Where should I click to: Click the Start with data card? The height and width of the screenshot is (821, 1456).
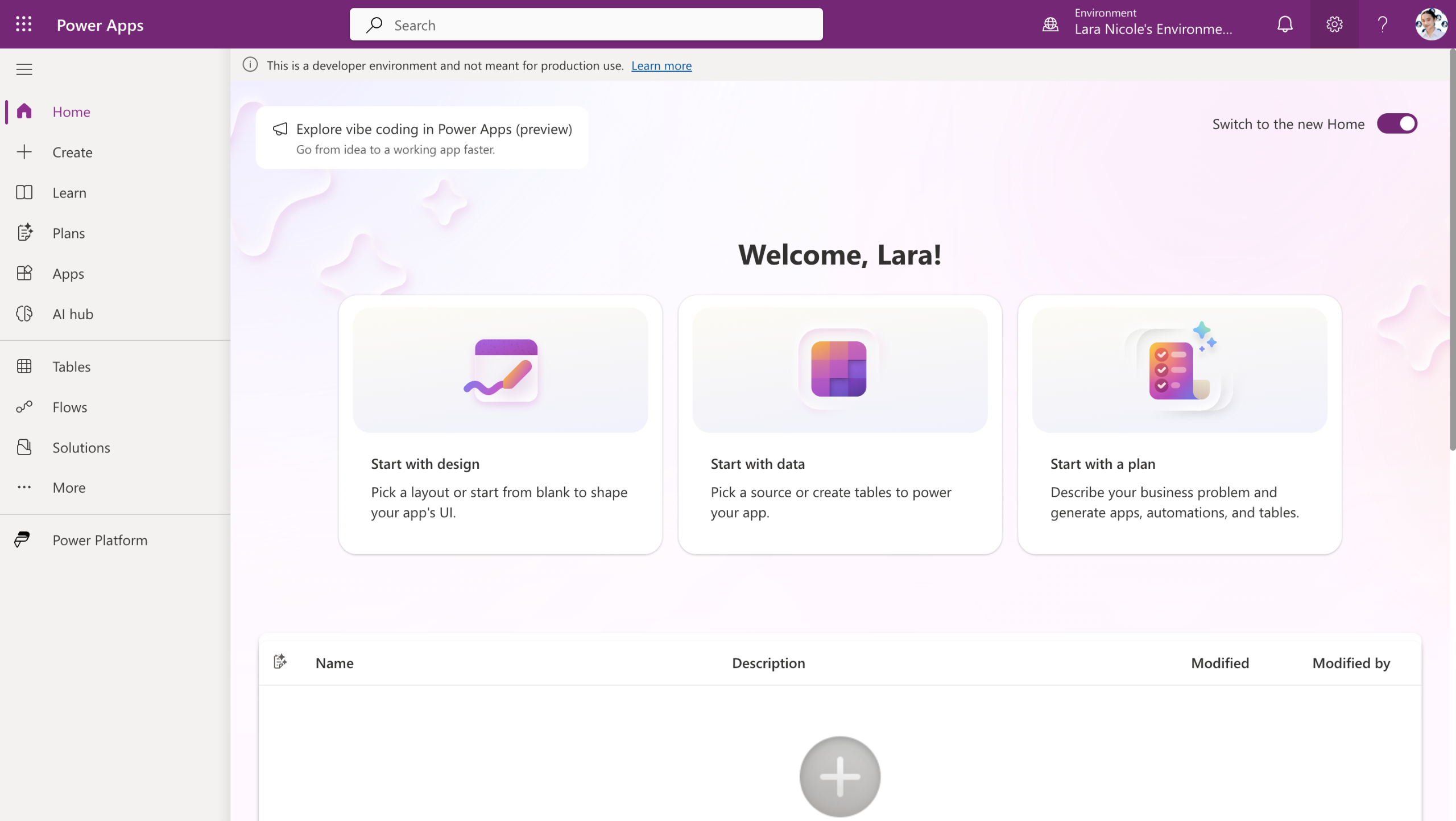point(839,424)
